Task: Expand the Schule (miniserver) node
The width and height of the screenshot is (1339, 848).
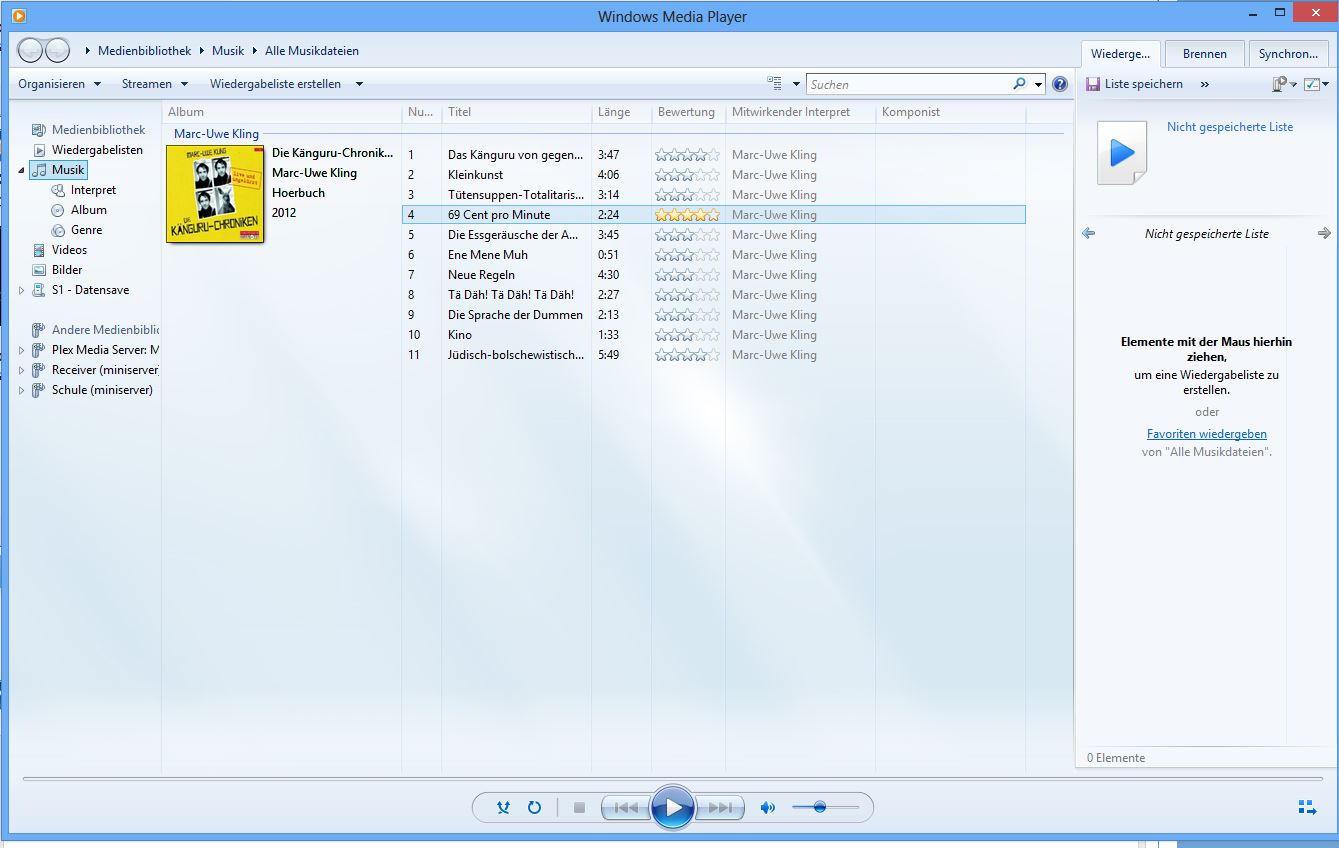Action: pyautogui.click(x=21, y=390)
